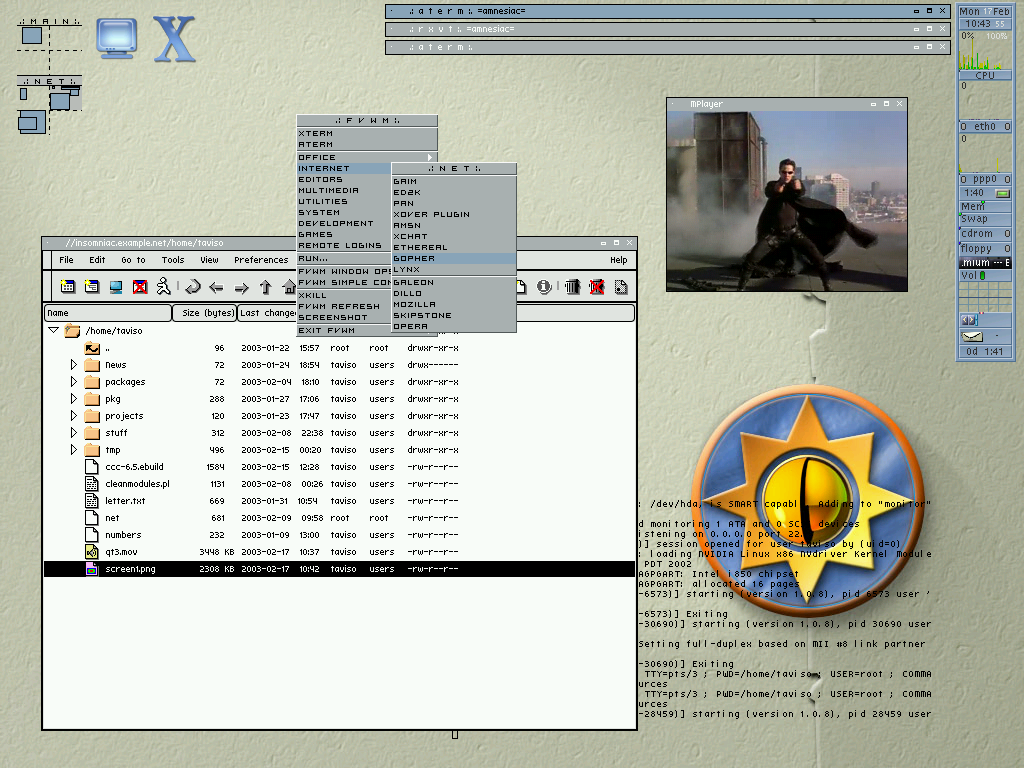
Task: Click the red-crossed computer disconnect icon
Action: (x=140, y=288)
